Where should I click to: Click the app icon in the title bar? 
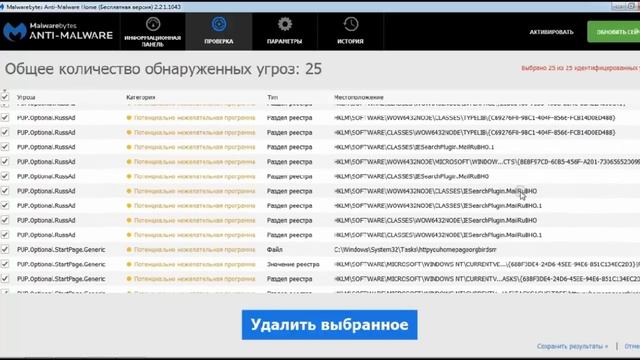(2, 7)
